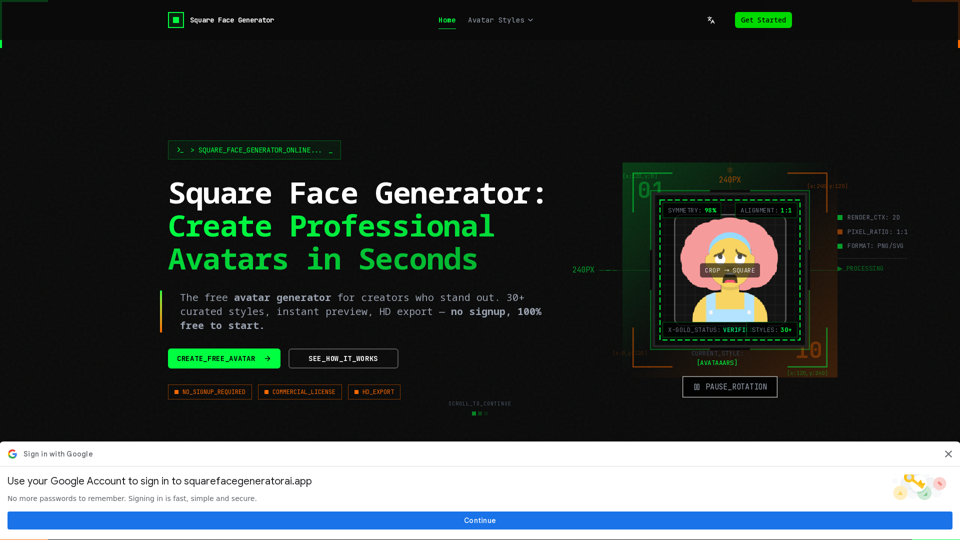Screen dimensions: 960x540
Task: Go to the Home nav item
Action: (447, 20)
